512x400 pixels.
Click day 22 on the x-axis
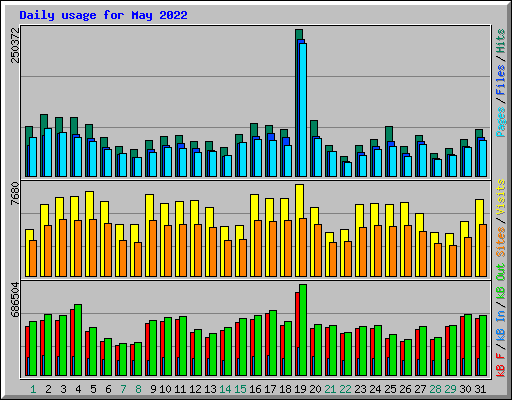point(345,389)
